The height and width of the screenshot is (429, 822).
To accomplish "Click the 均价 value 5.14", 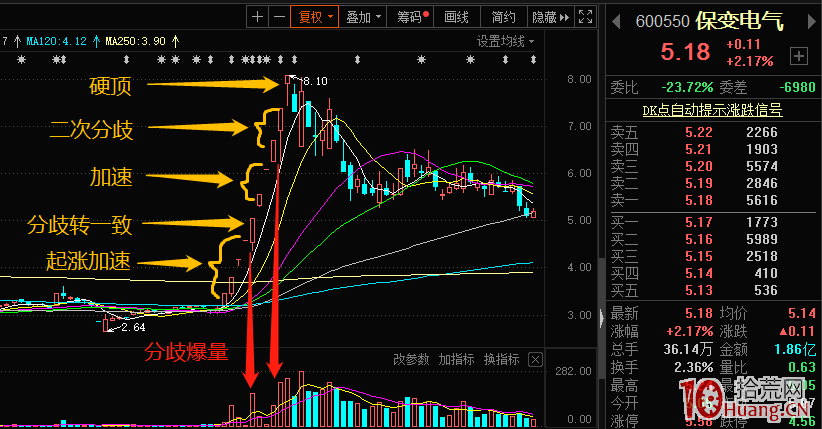I will click(x=802, y=314).
